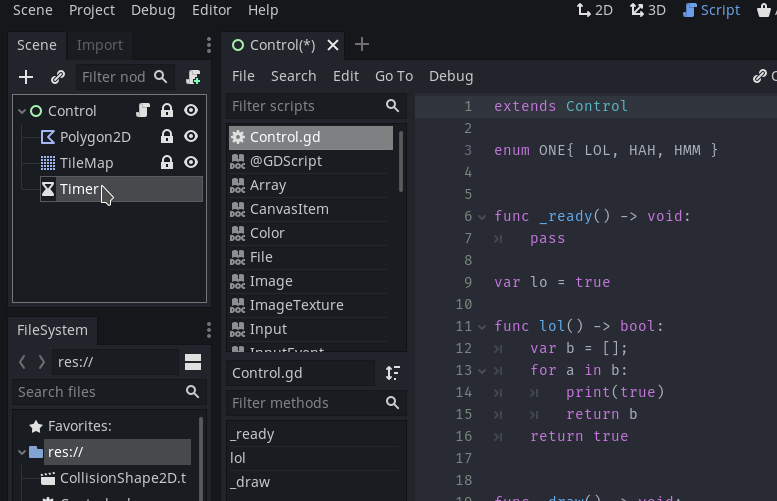Open the script editor File menu
This screenshot has width=777, height=501.
pos(243,76)
